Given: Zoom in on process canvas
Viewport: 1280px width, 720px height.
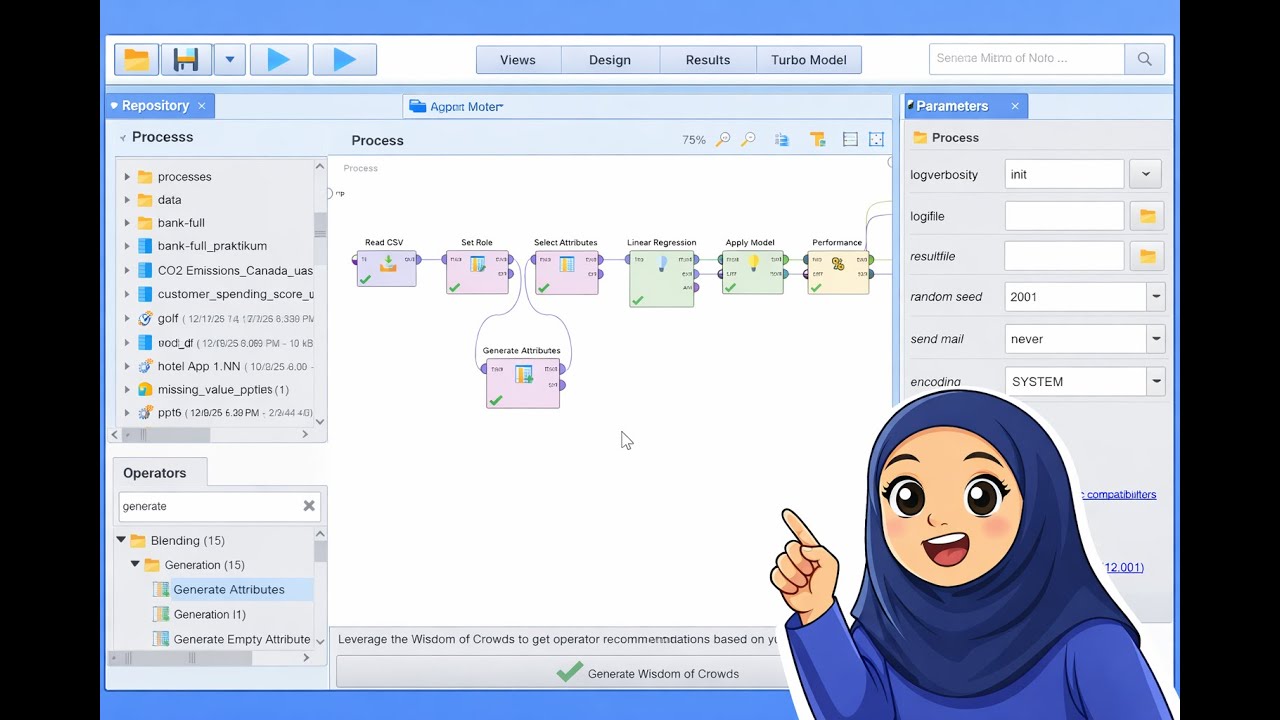Looking at the screenshot, I should coord(723,140).
